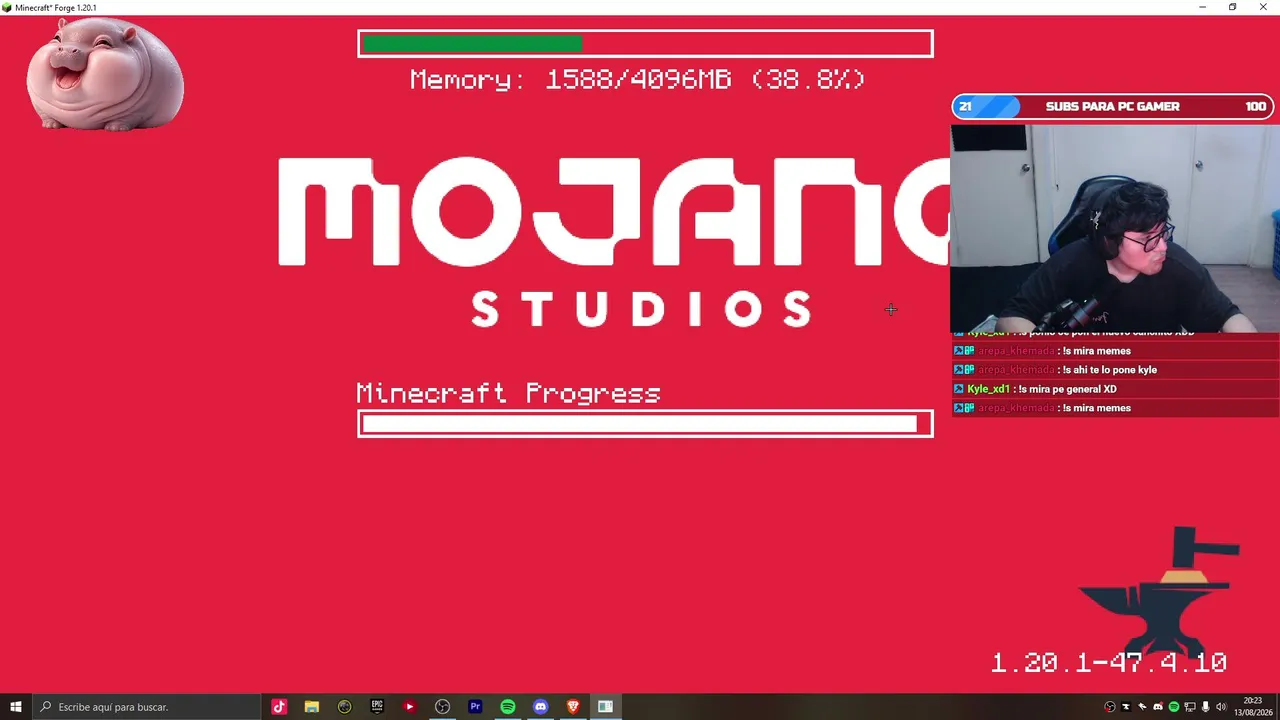Open the system tray clock and date
1280x720 pixels.
(1253, 707)
